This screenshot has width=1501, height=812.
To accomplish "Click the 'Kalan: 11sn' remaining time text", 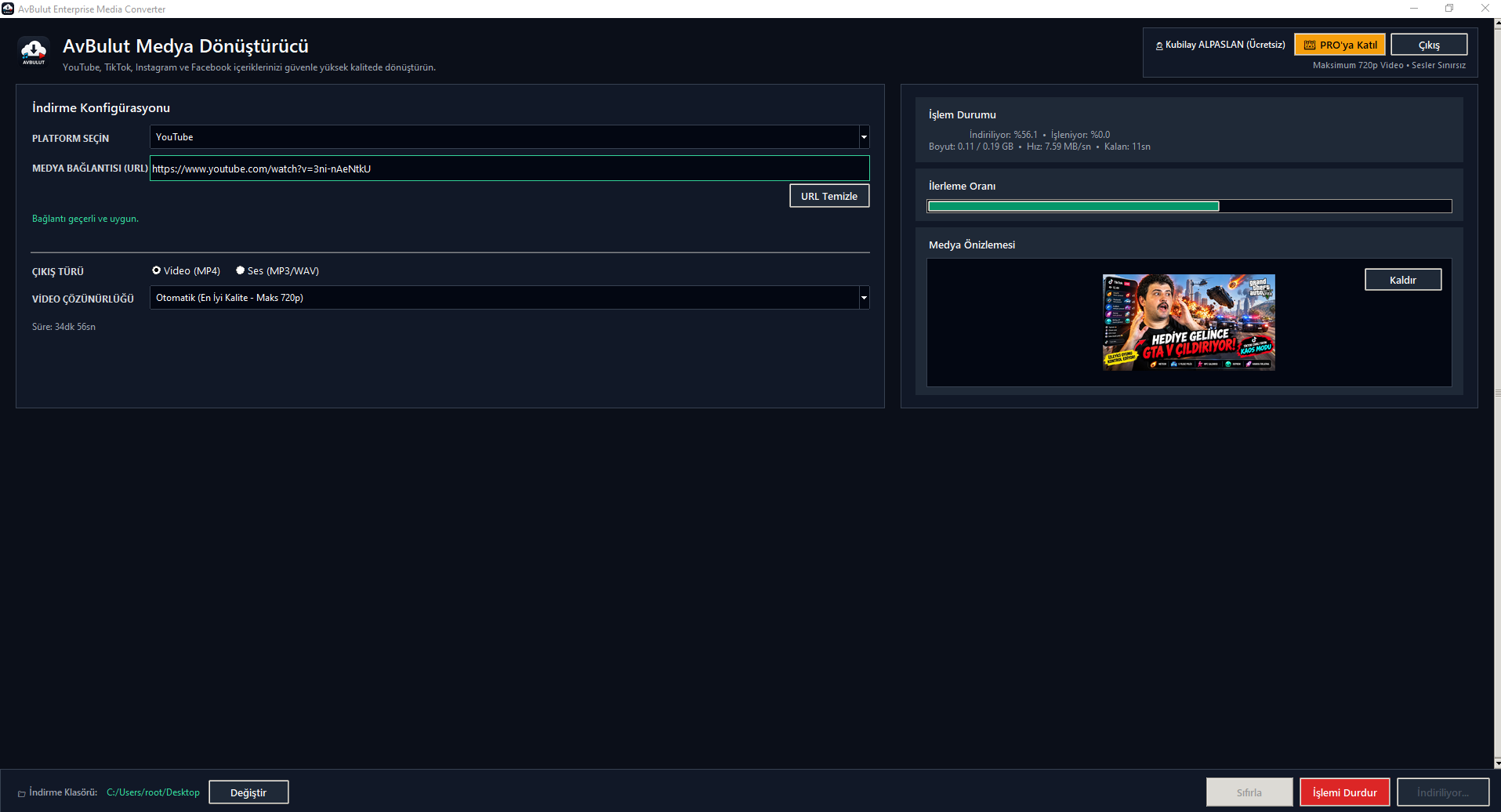I will coord(1127,147).
